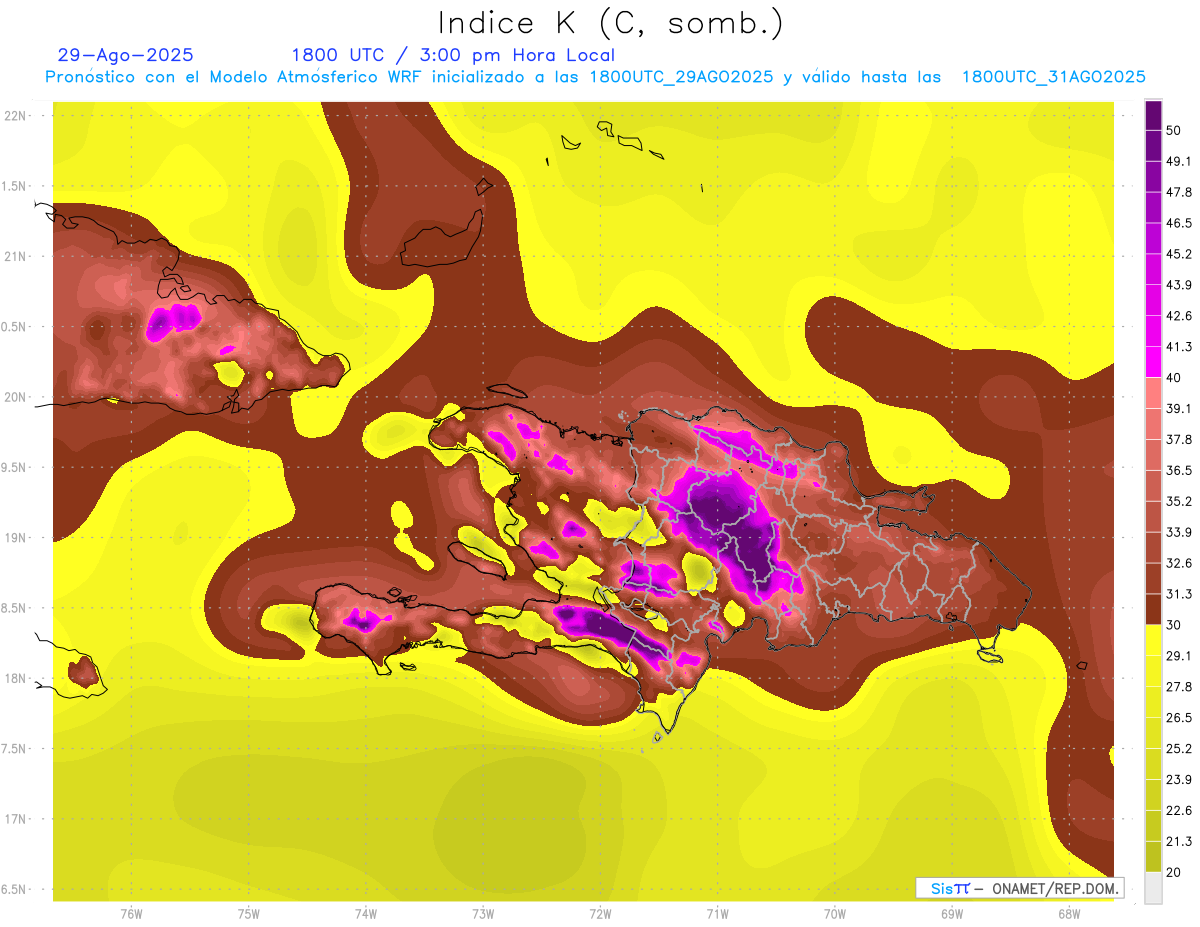Click the "68W" longitude label
Viewport: 1200px width, 927px height.
point(1069,914)
